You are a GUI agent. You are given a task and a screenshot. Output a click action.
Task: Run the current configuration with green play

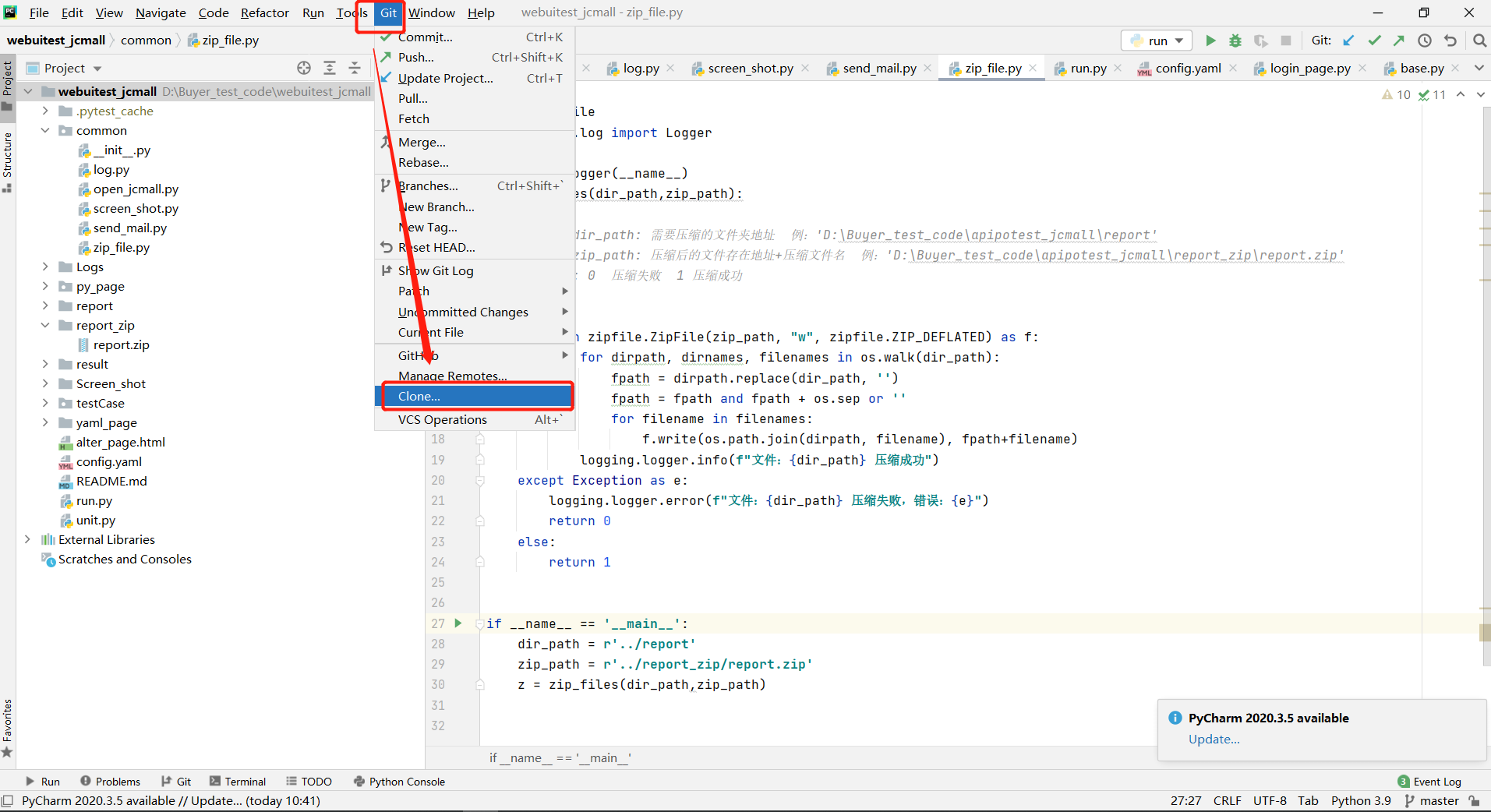pos(1210,41)
